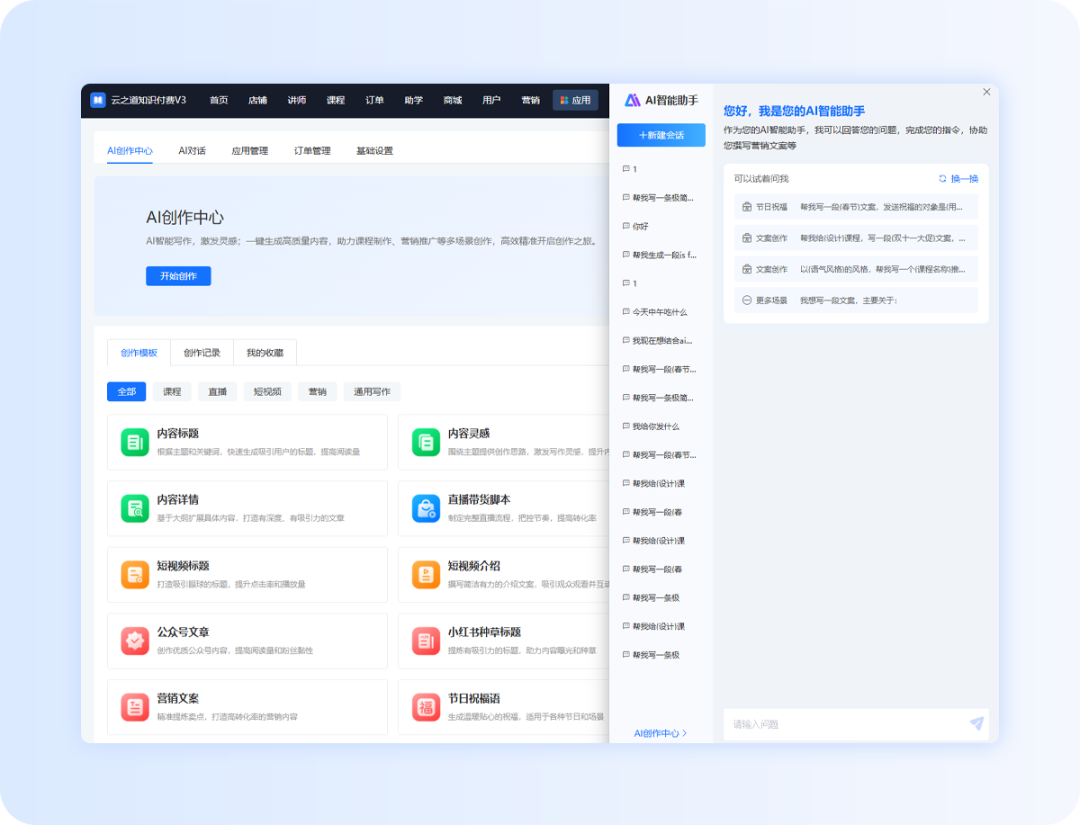Open 助学 in the top navigation

(x=413, y=100)
